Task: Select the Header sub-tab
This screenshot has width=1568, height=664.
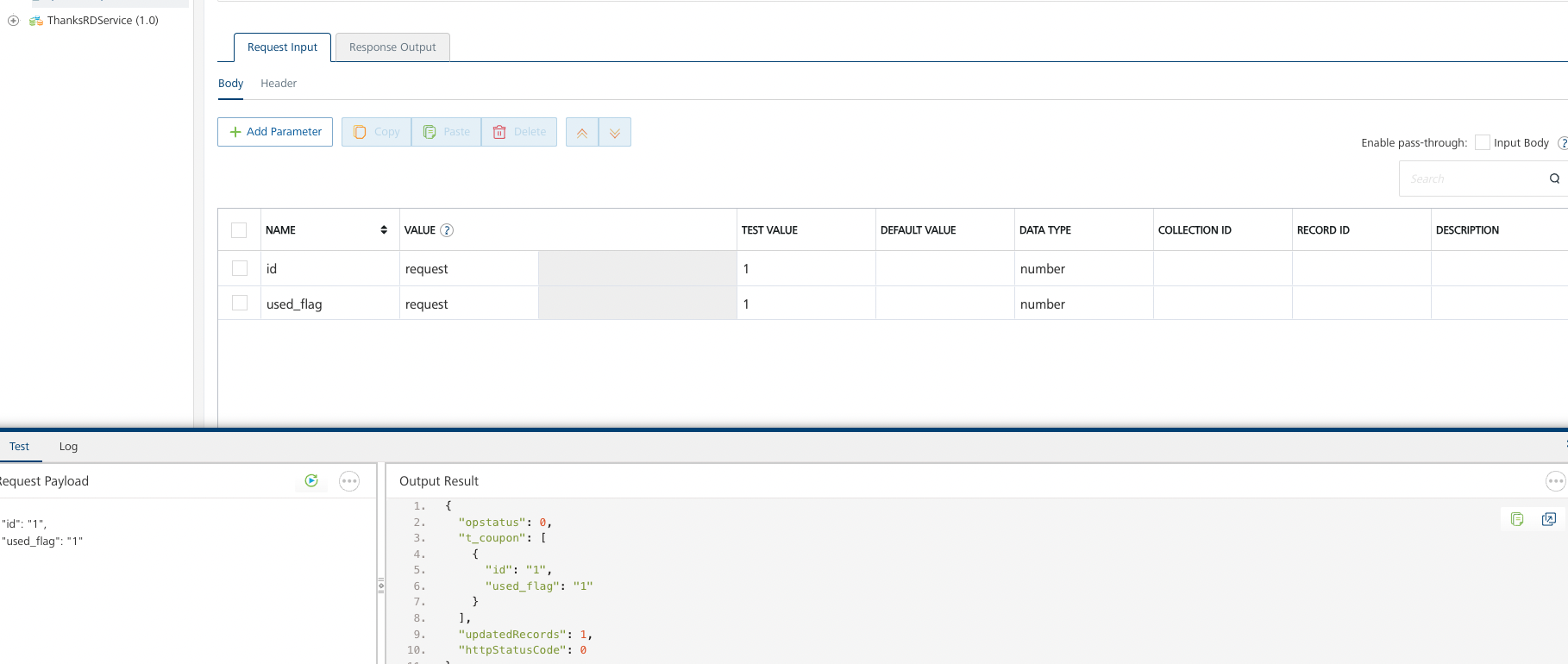Action: coord(279,84)
